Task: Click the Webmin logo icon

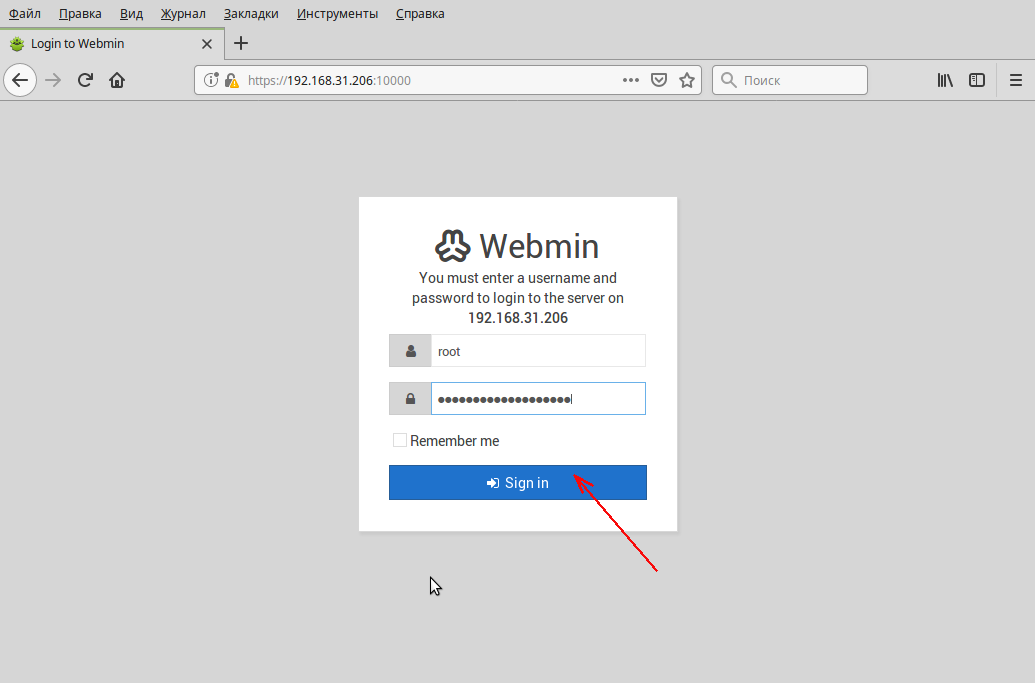Action: pyautogui.click(x=453, y=246)
